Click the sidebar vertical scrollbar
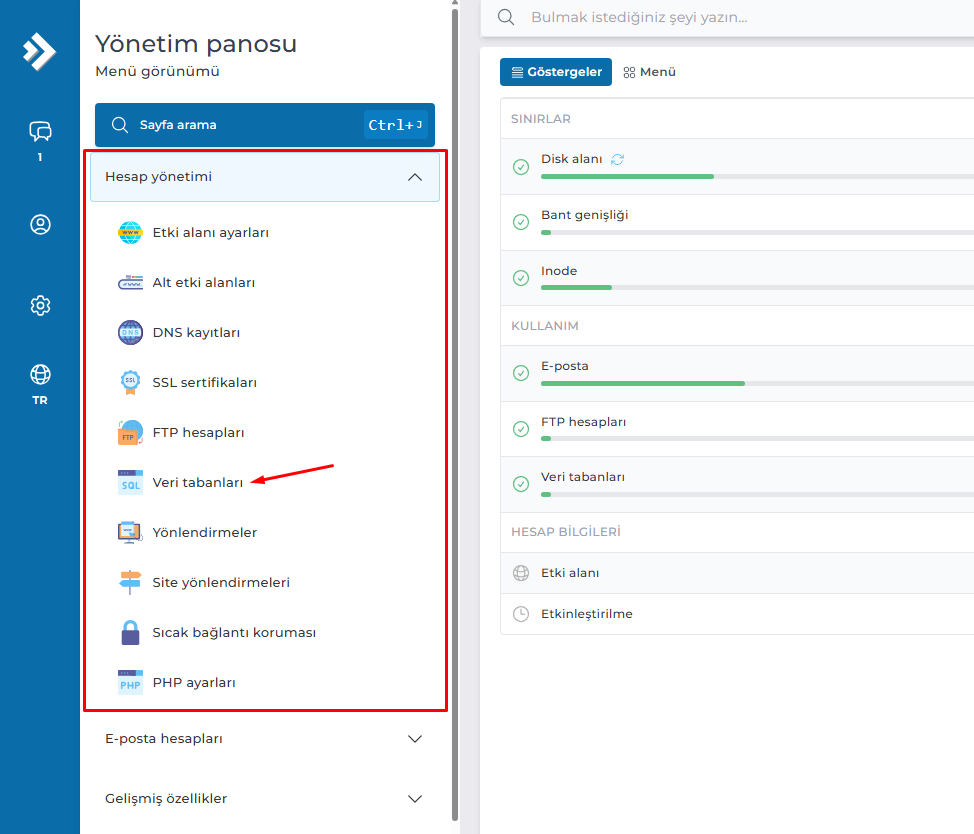974x834 pixels. (x=455, y=413)
